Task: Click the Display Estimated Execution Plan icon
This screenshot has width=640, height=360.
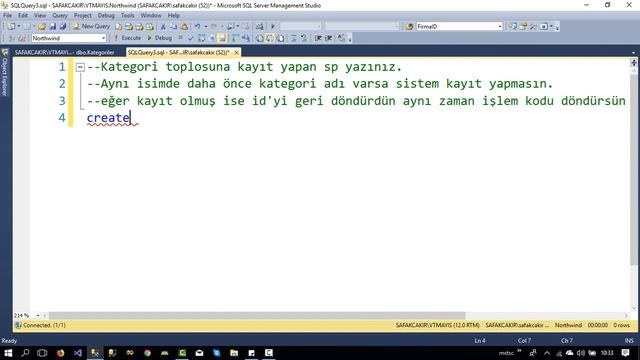Action: pos(201,38)
